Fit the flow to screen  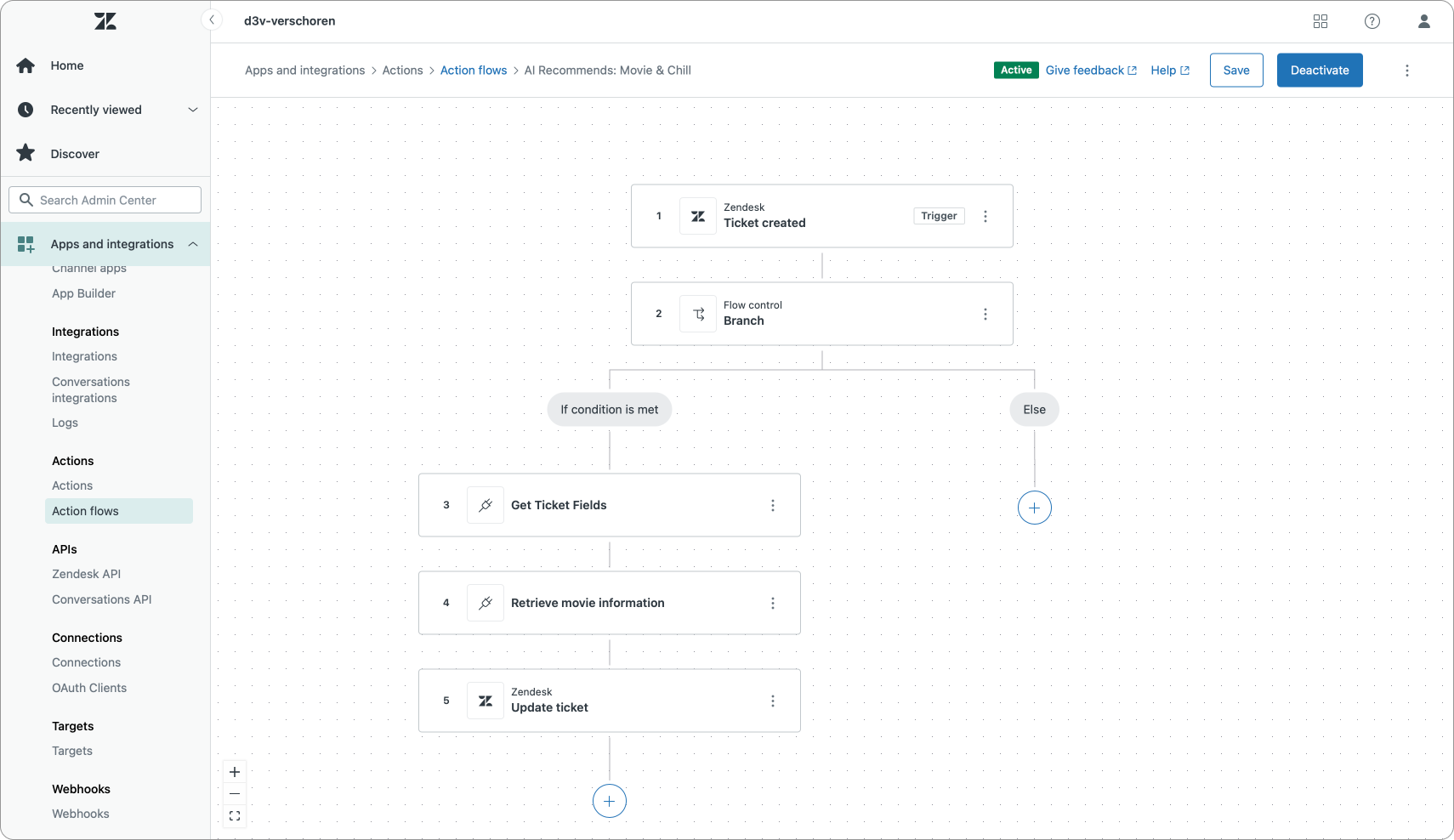click(x=235, y=816)
